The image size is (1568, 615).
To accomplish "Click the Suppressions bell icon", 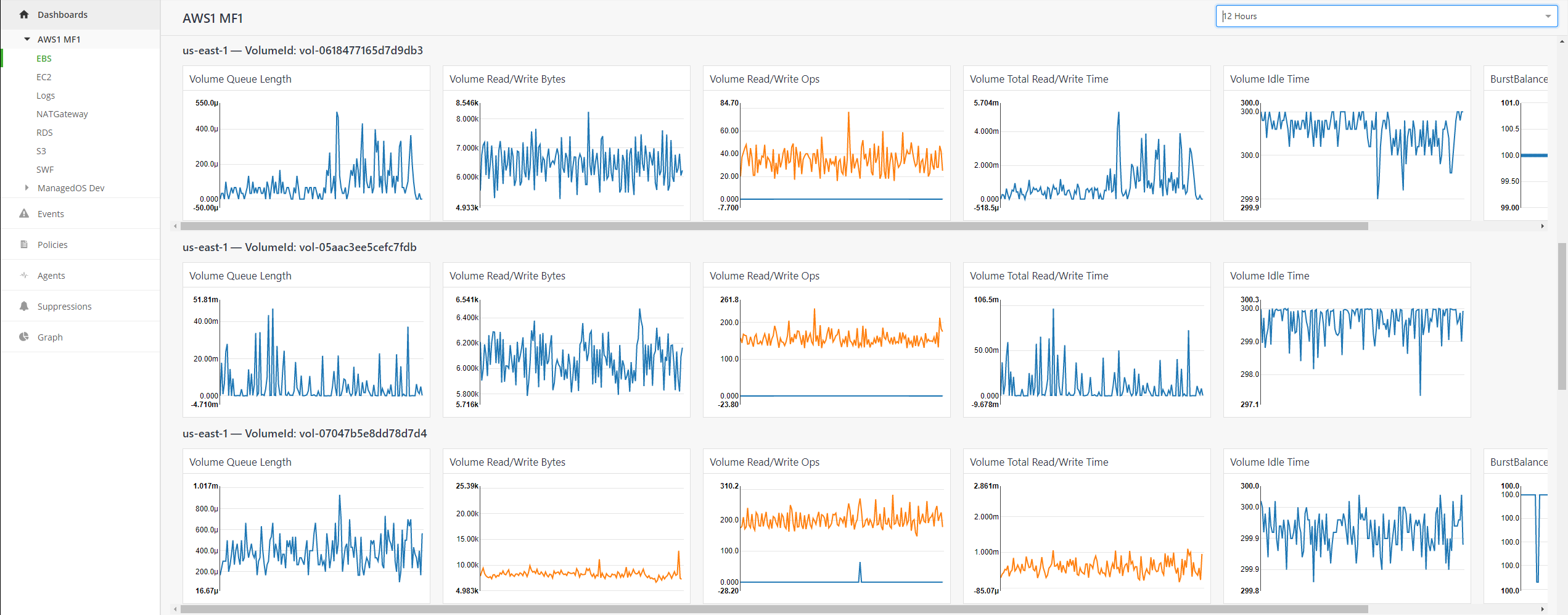I will click(24, 306).
